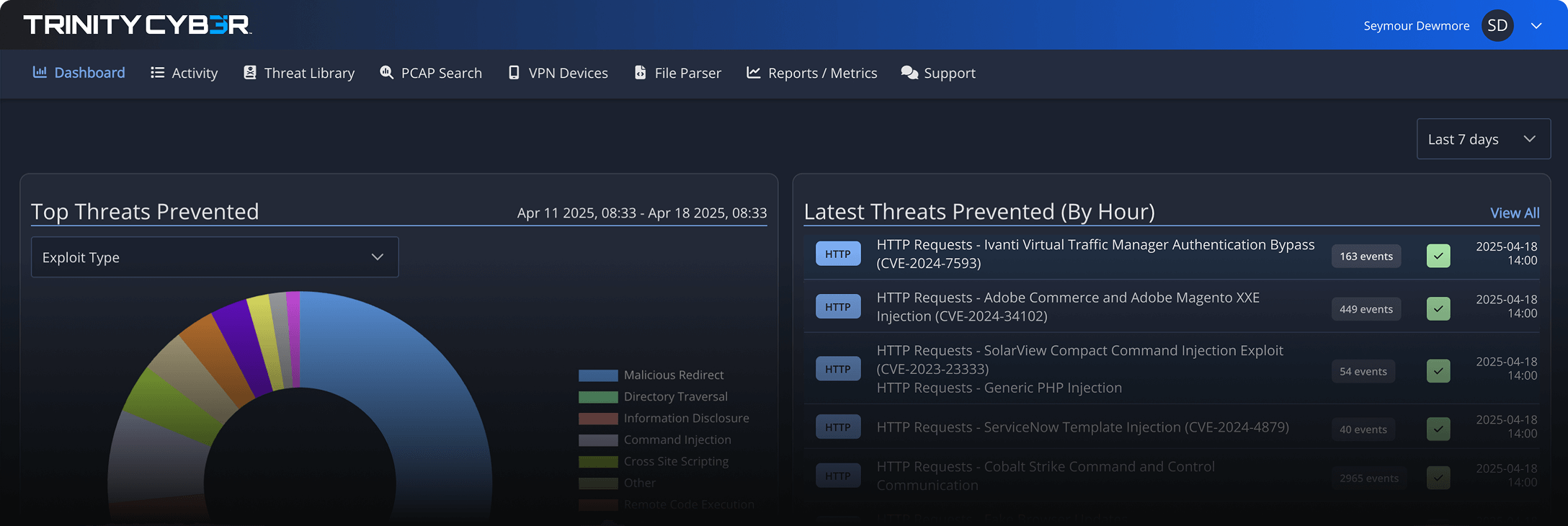Click the View All link
The height and width of the screenshot is (526, 1568).
[1515, 213]
